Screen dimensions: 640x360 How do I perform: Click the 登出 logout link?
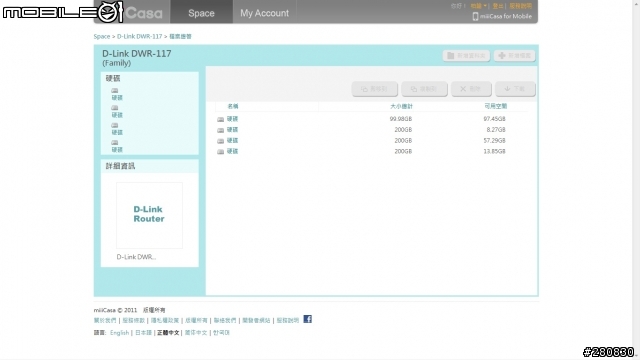pos(498,6)
